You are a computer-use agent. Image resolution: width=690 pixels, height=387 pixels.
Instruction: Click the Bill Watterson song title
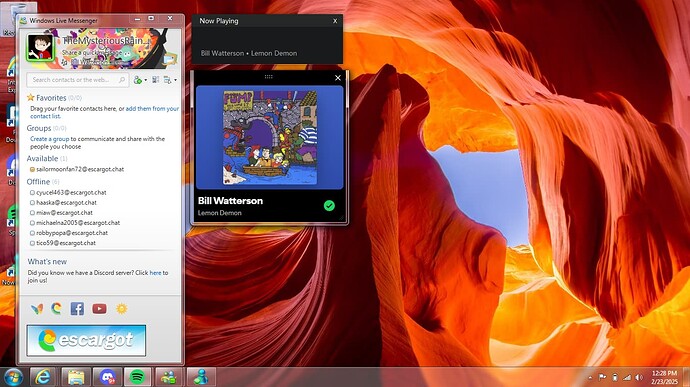click(230, 201)
